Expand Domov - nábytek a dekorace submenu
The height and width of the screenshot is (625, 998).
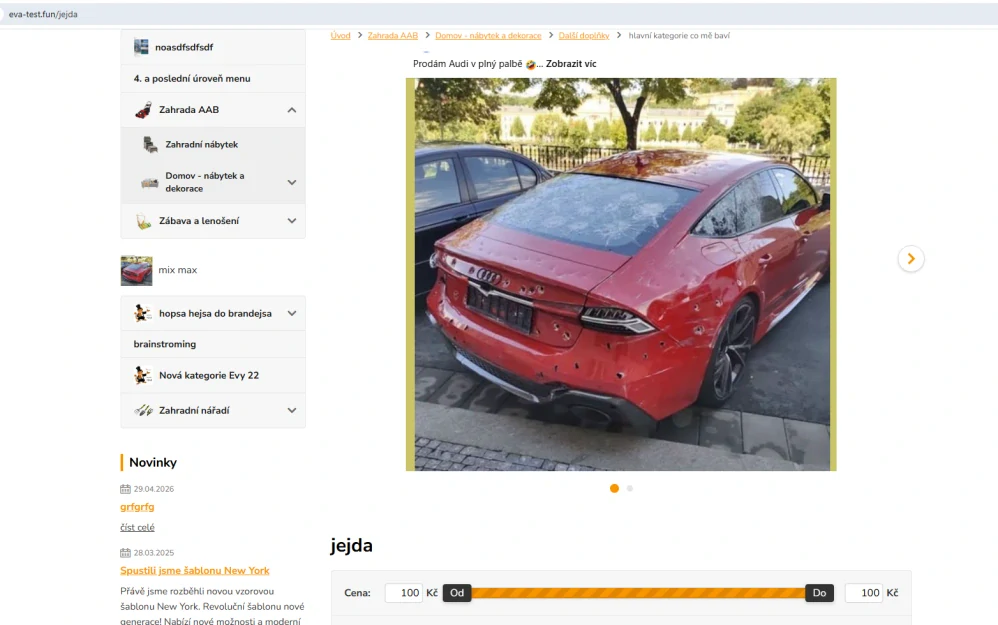tap(292, 182)
